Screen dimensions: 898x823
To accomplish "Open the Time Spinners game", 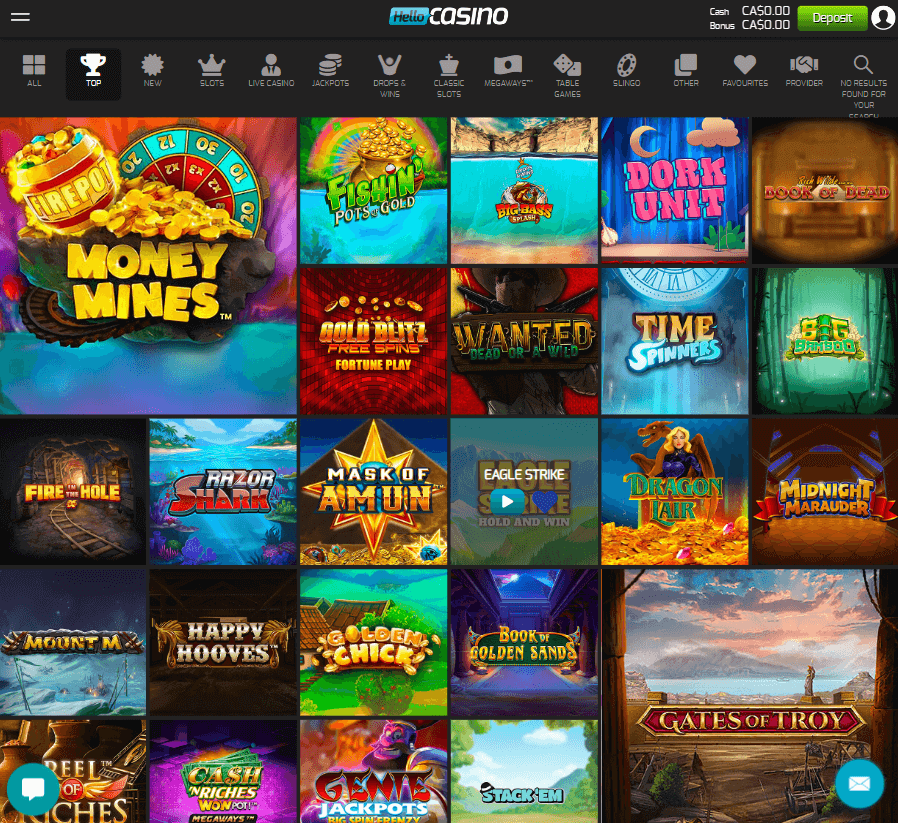I will (x=675, y=341).
